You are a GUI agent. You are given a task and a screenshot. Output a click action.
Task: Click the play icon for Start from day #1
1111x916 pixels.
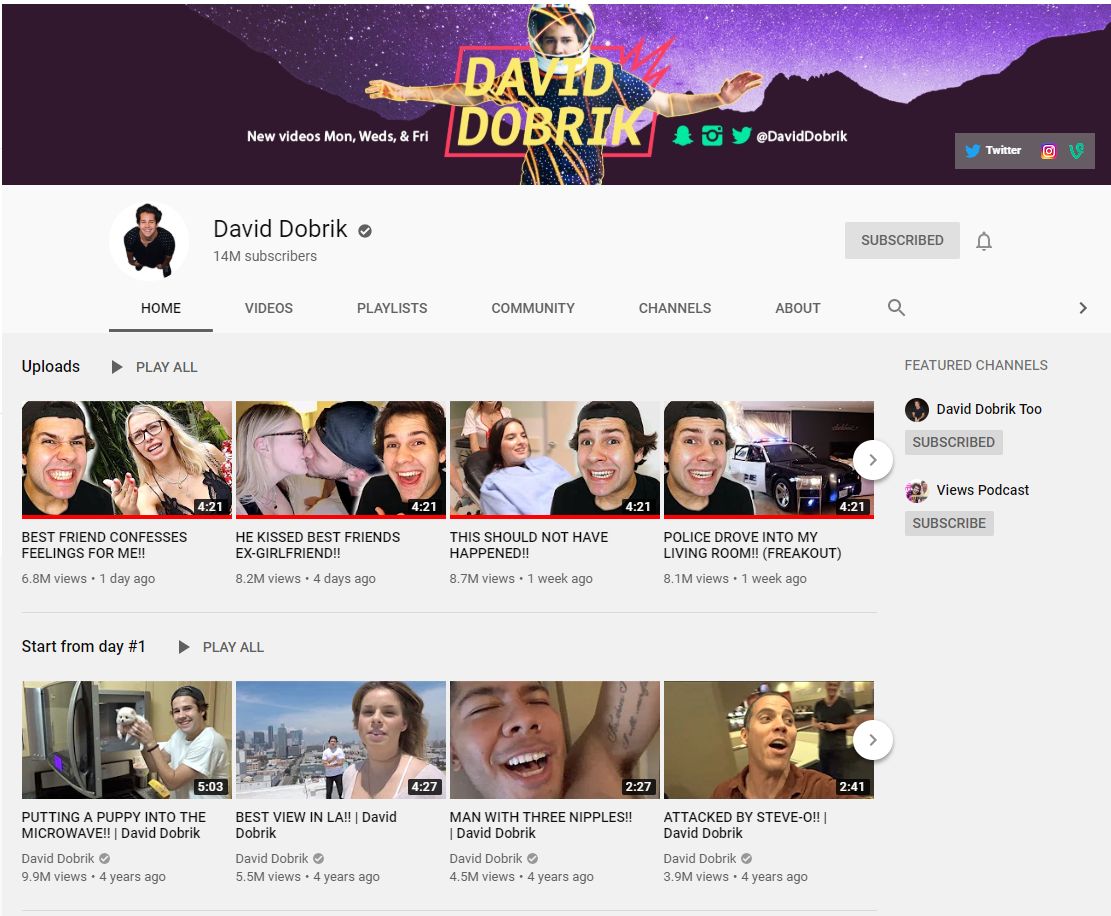pyautogui.click(x=184, y=647)
